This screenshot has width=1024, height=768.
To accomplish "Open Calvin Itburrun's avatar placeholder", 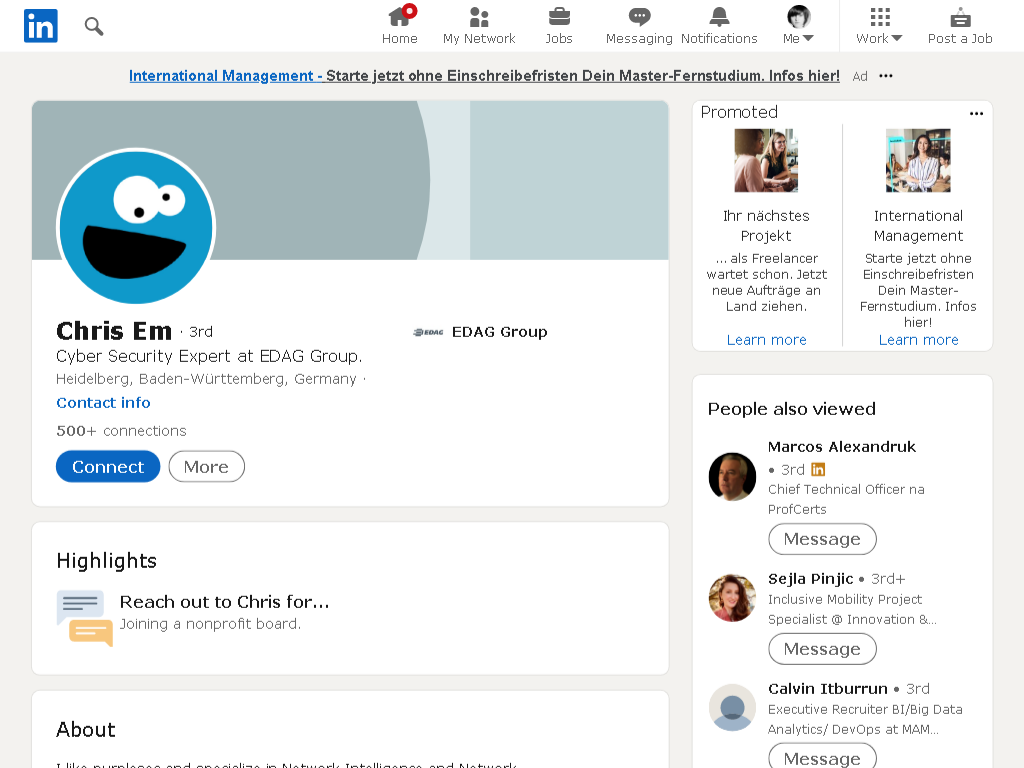I will (x=732, y=707).
